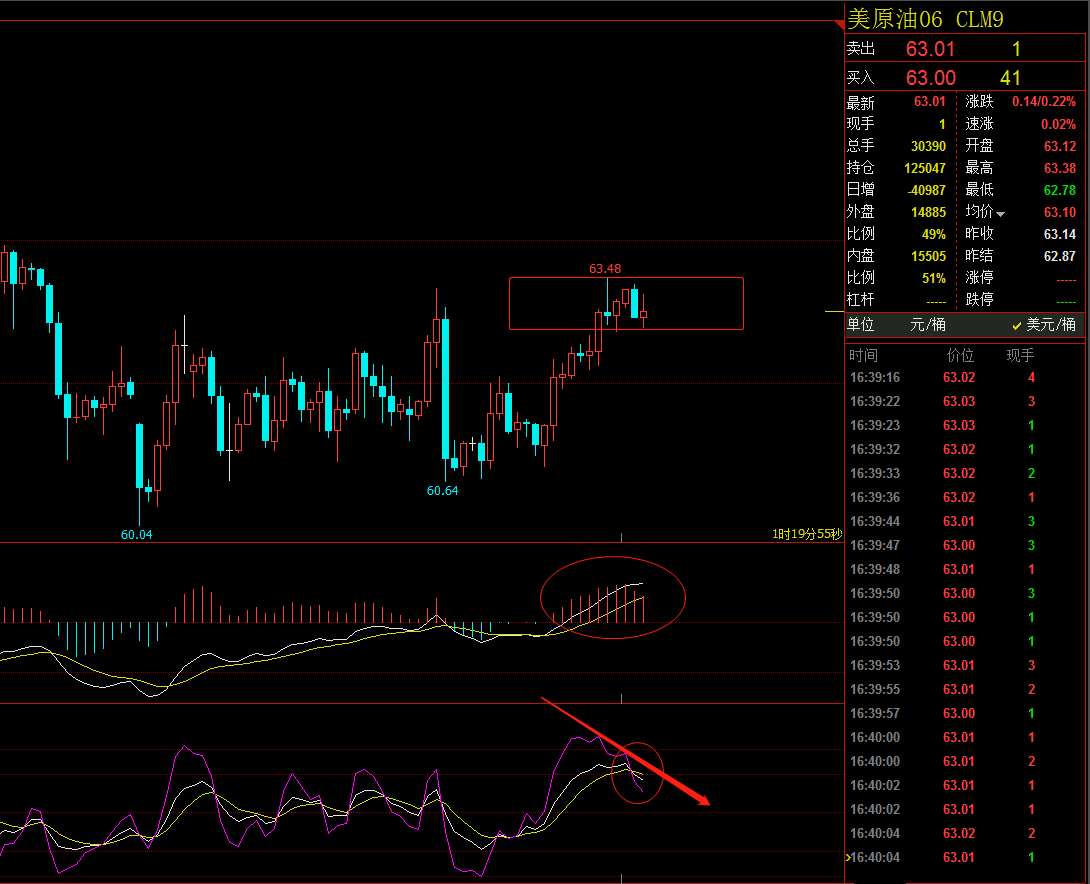Viewport: 1090px width, 884px height.
Task: Select the tick row at 16:39:44
Action: click(964, 521)
